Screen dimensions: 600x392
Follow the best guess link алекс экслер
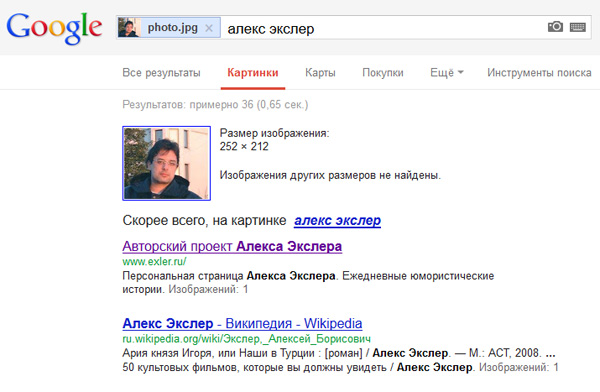pos(338,220)
